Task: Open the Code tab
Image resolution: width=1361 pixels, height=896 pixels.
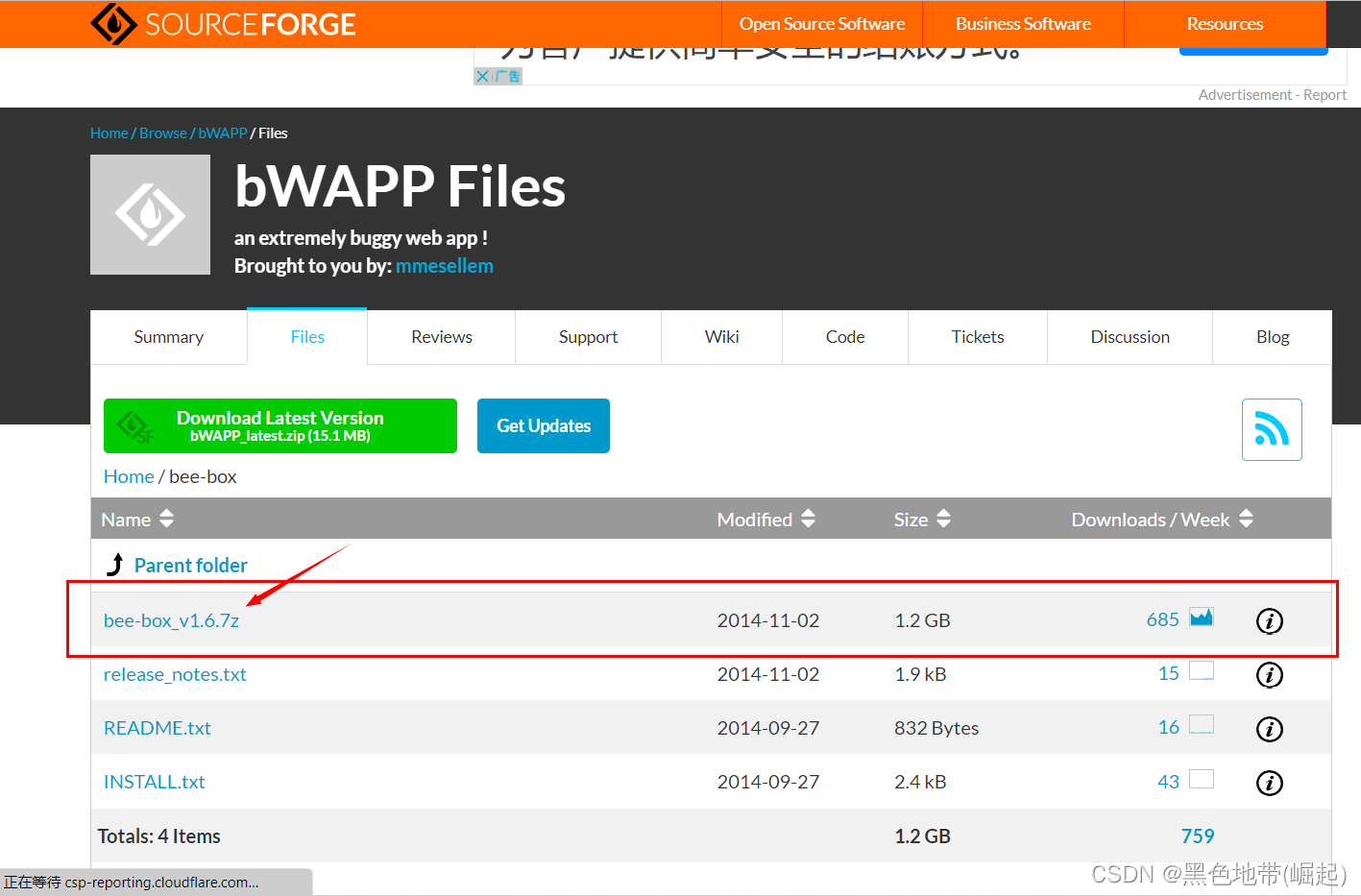Action: [845, 337]
